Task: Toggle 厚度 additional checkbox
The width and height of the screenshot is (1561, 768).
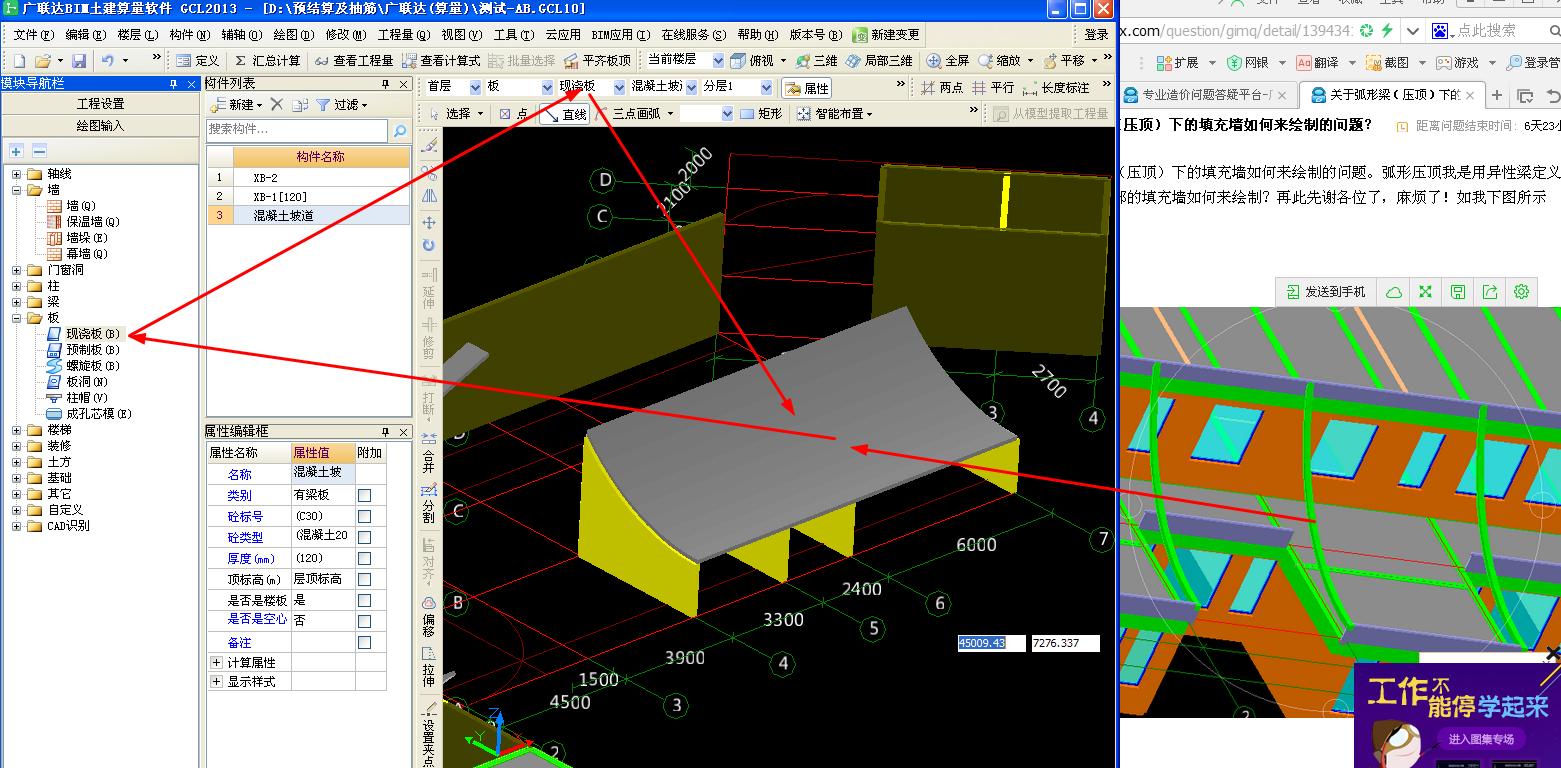Action: [365, 558]
